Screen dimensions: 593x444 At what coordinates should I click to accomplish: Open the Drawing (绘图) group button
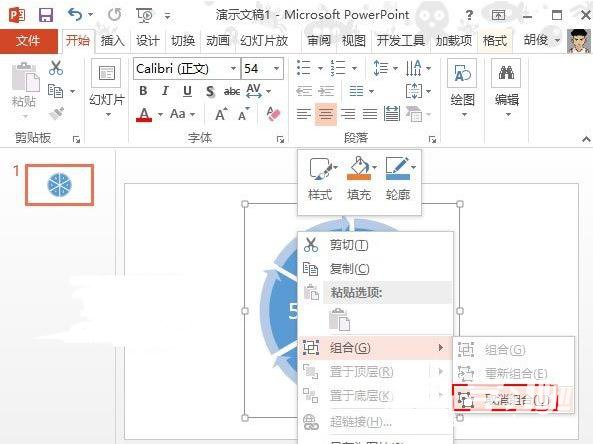click(x=462, y=88)
